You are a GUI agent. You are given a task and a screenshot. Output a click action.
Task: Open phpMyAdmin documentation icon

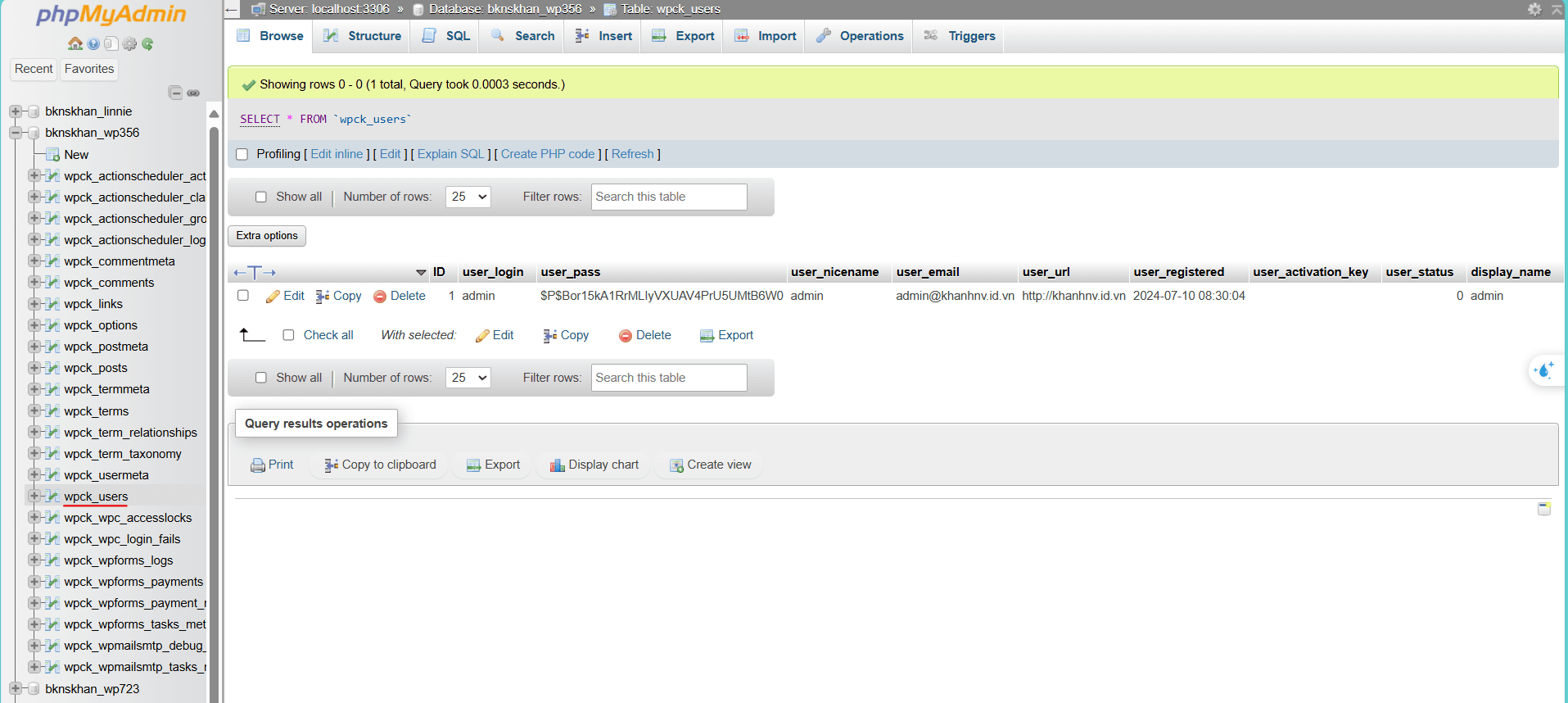(x=93, y=43)
